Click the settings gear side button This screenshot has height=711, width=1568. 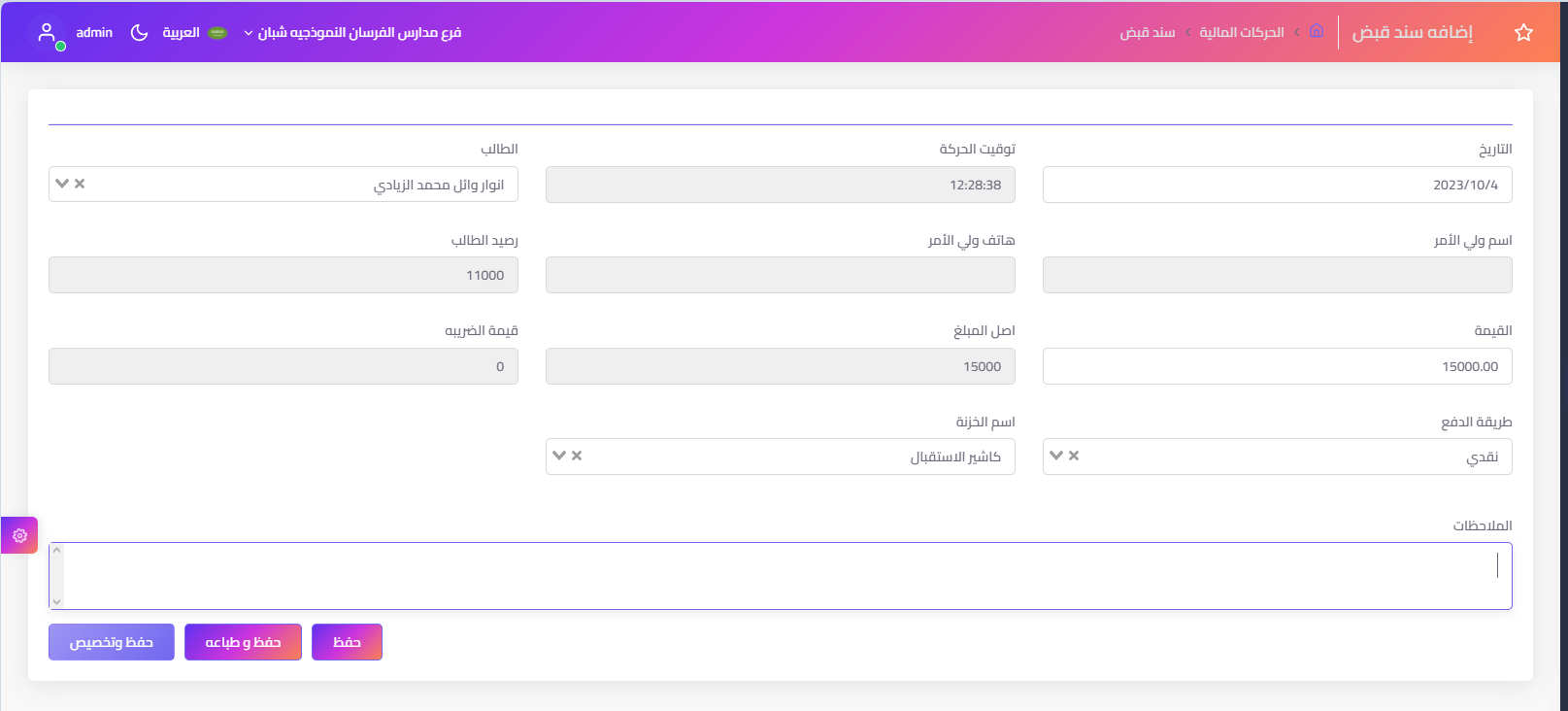tap(19, 535)
